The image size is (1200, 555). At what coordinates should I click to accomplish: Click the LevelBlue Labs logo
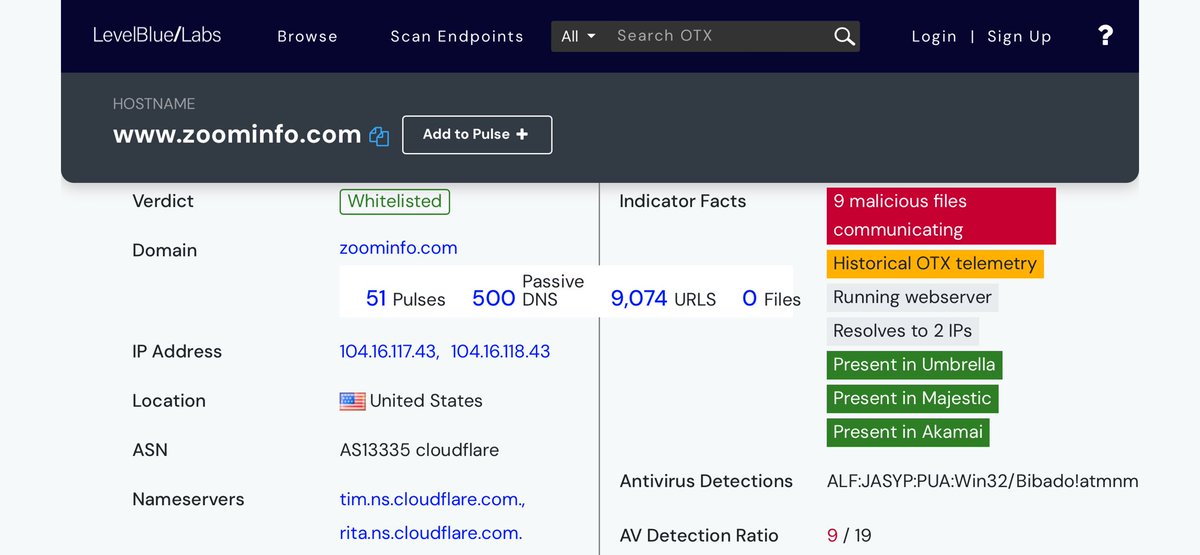[157, 35]
